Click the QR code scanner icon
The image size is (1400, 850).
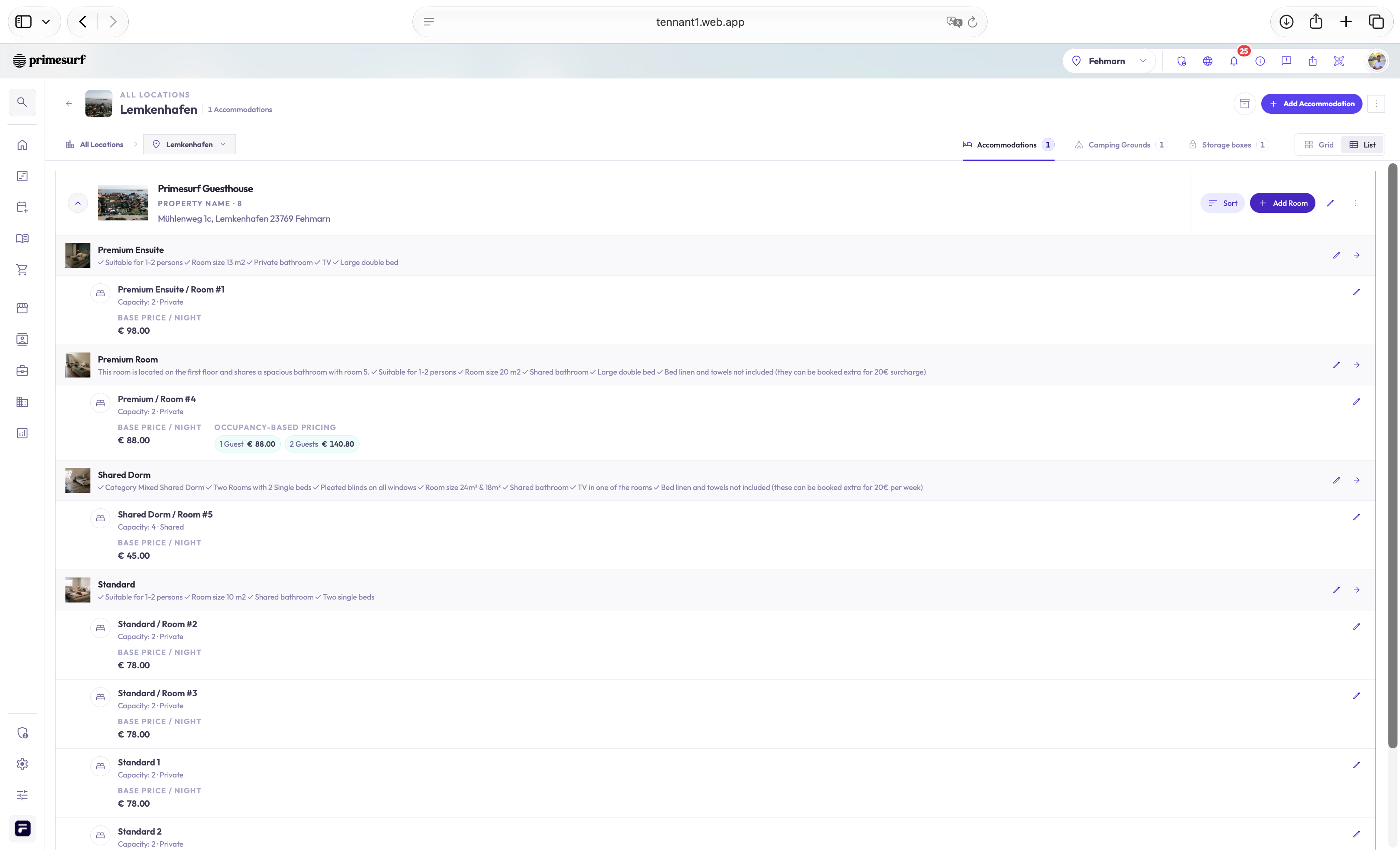click(x=1339, y=61)
